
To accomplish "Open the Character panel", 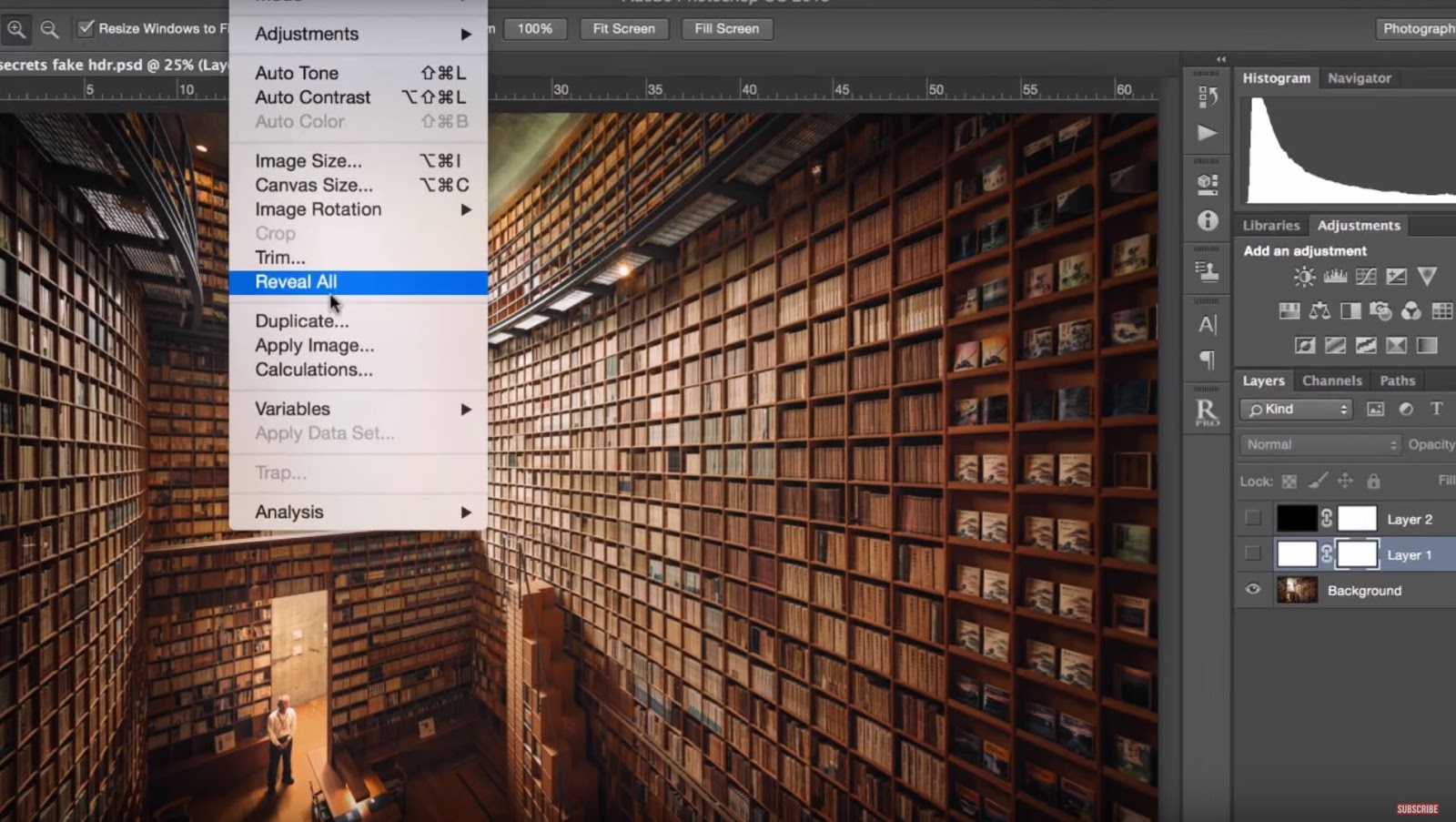I will (1206, 323).
